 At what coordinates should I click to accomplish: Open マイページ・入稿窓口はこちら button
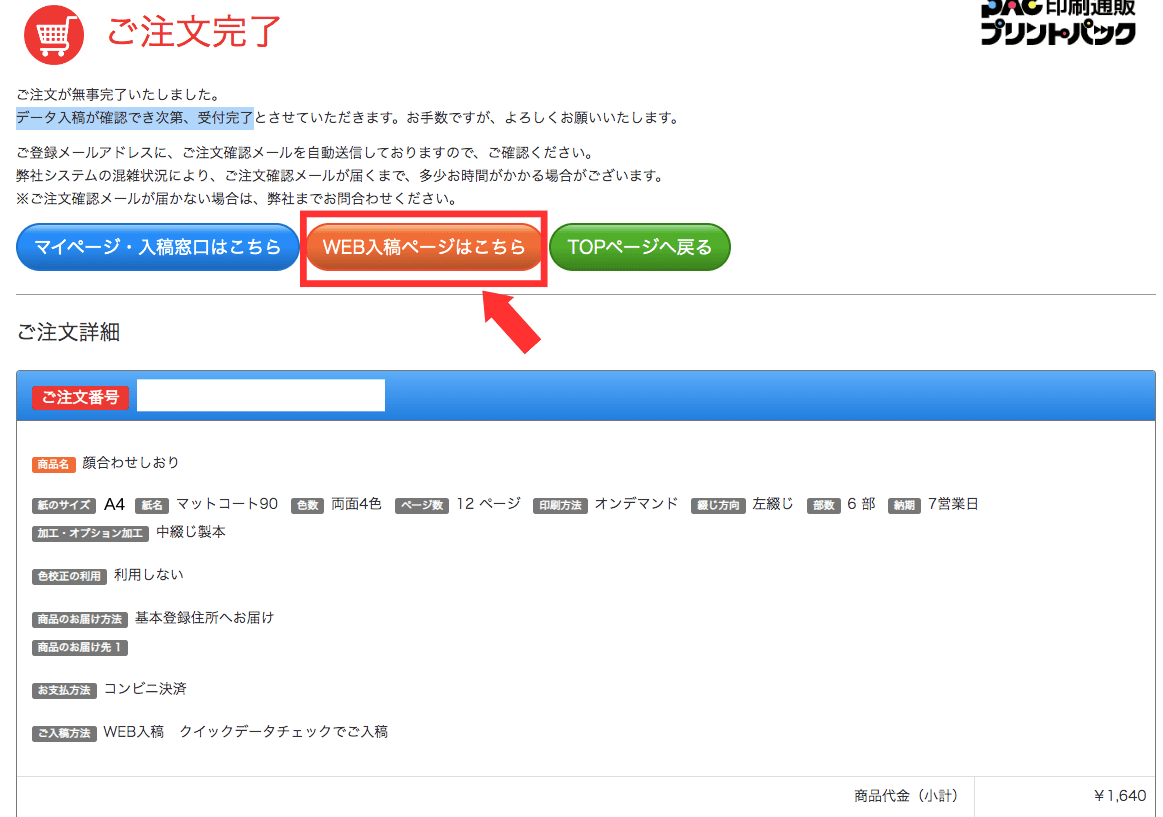tap(158, 247)
